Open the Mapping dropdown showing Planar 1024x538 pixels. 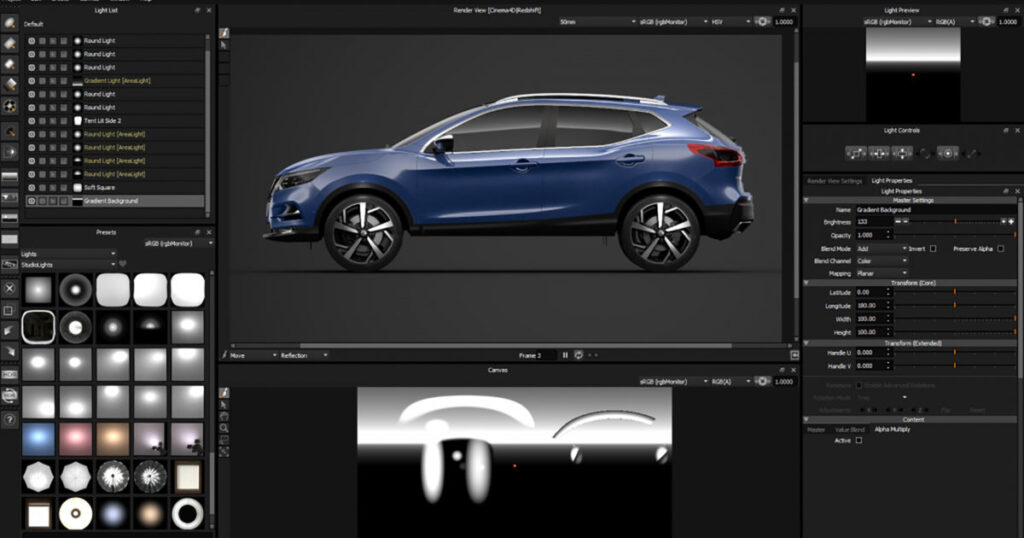[x=882, y=274]
